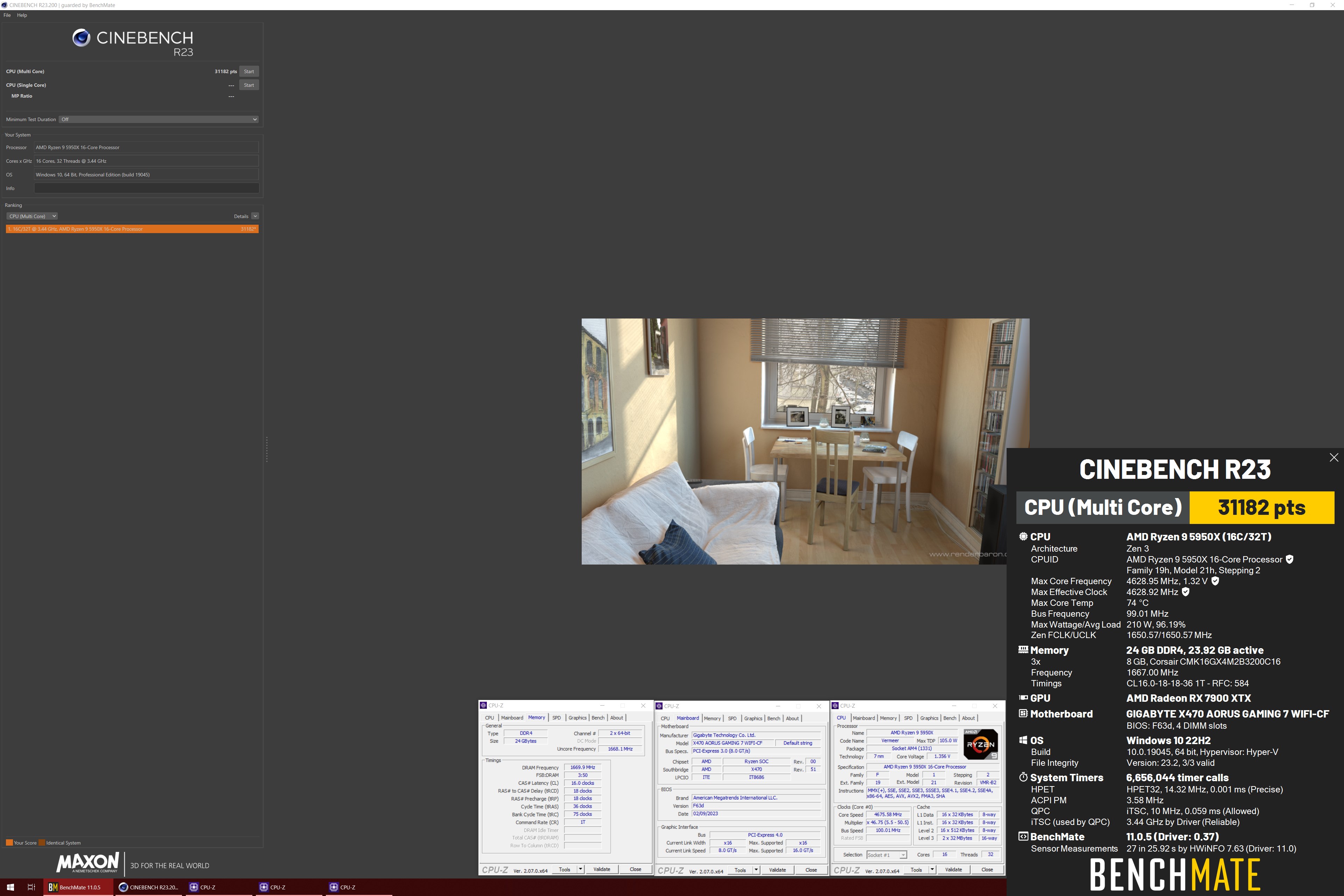The height and width of the screenshot is (896, 1344).
Task: Click the 1669.9 MHz DRAM Frequency value
Action: [582, 768]
